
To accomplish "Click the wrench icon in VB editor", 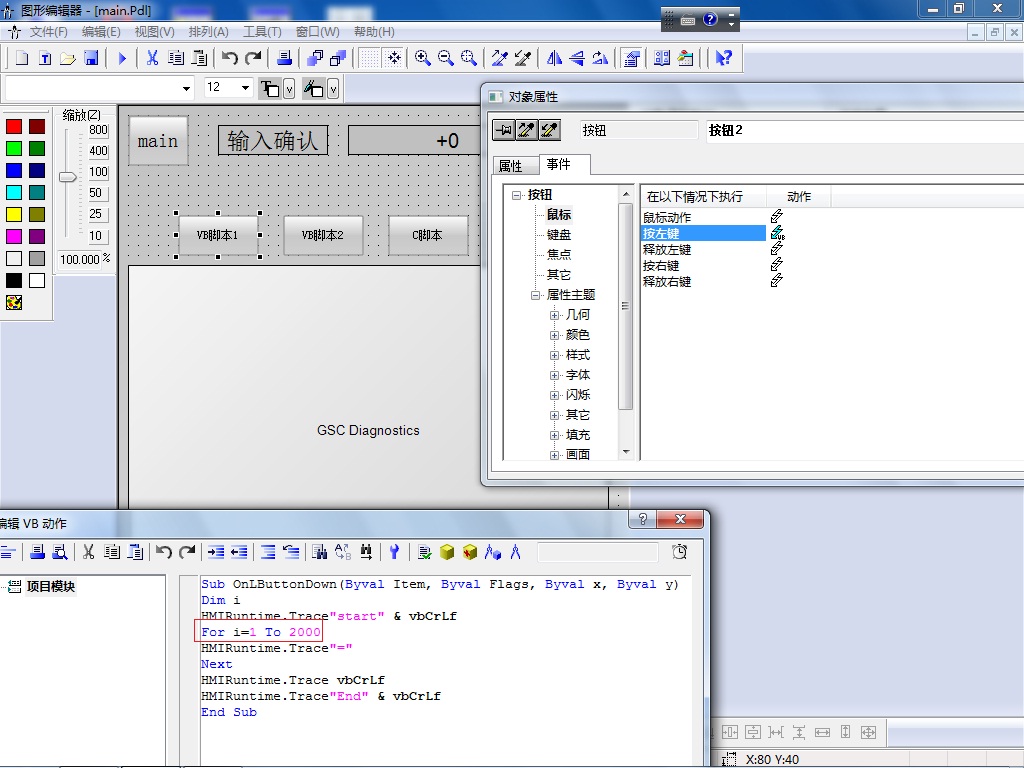I will click(394, 552).
